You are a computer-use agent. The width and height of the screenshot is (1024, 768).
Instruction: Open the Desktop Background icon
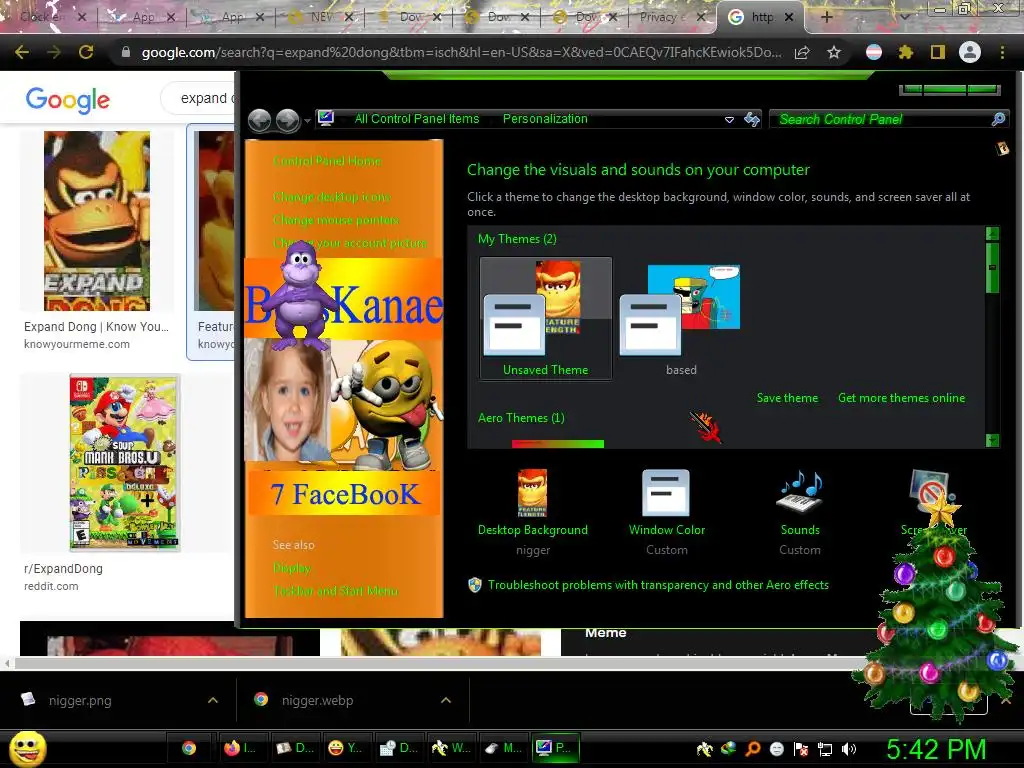(x=532, y=493)
